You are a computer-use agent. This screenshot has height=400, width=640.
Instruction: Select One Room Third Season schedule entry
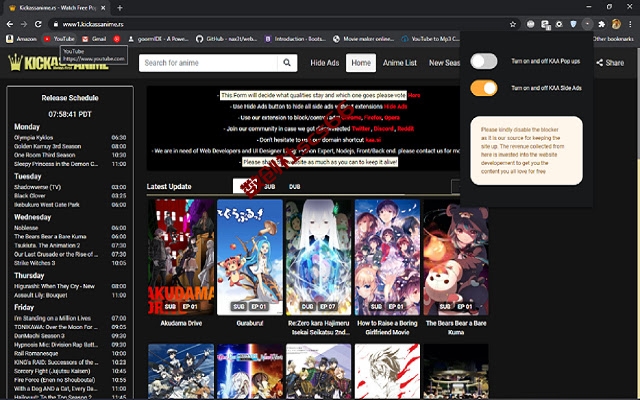click(x=44, y=155)
